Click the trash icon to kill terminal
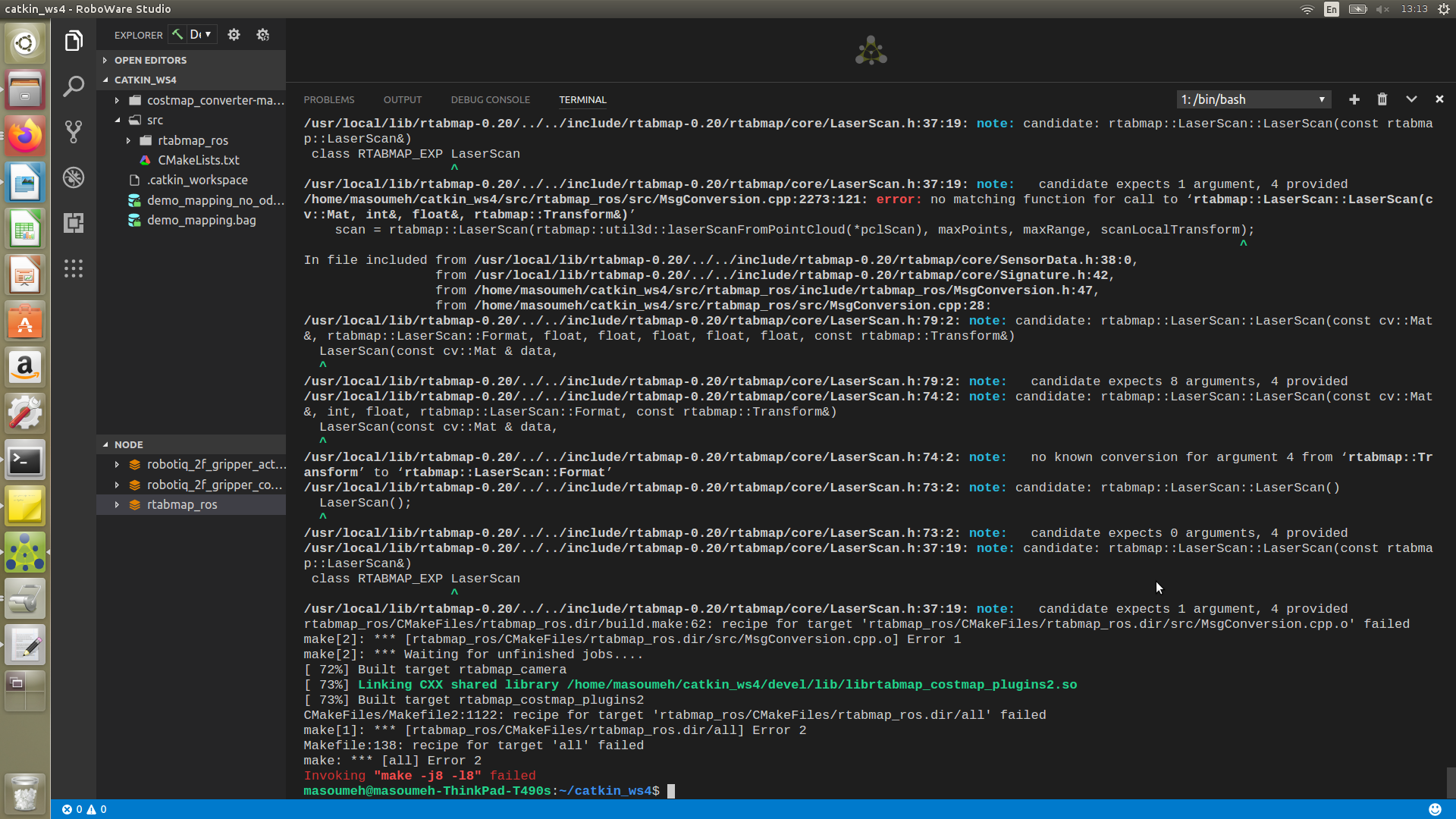The height and width of the screenshot is (819, 1456). coord(1382,99)
